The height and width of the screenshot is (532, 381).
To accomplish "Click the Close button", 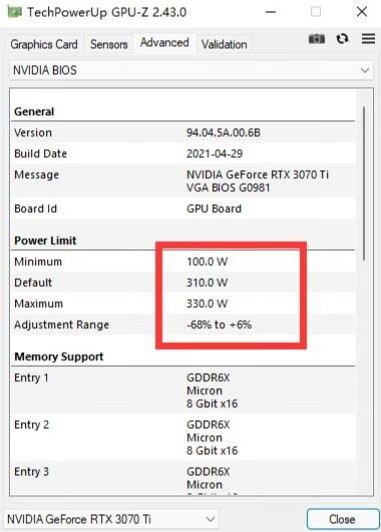I will tap(343, 519).
